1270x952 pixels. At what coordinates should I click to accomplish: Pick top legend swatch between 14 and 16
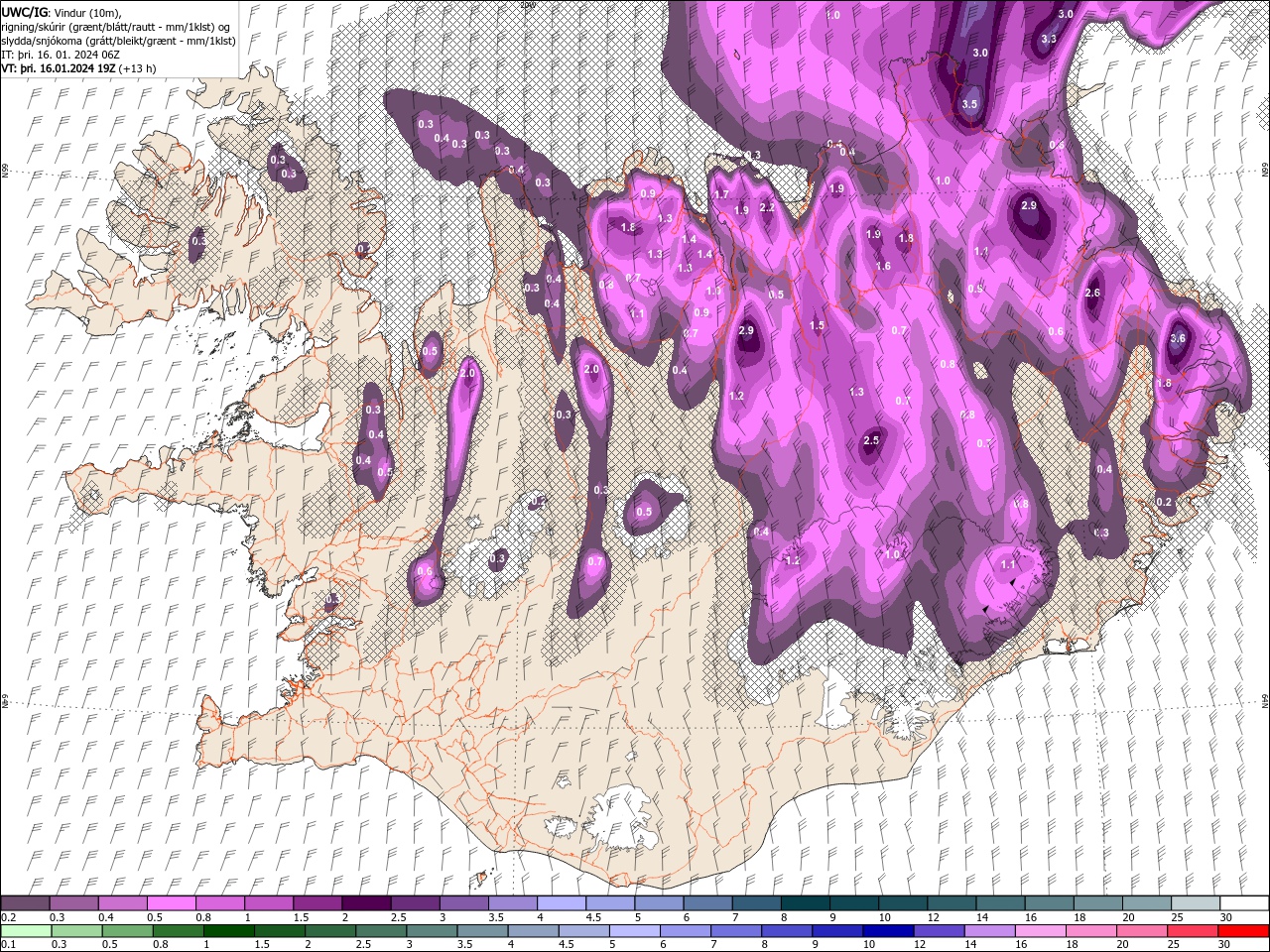tap(999, 902)
